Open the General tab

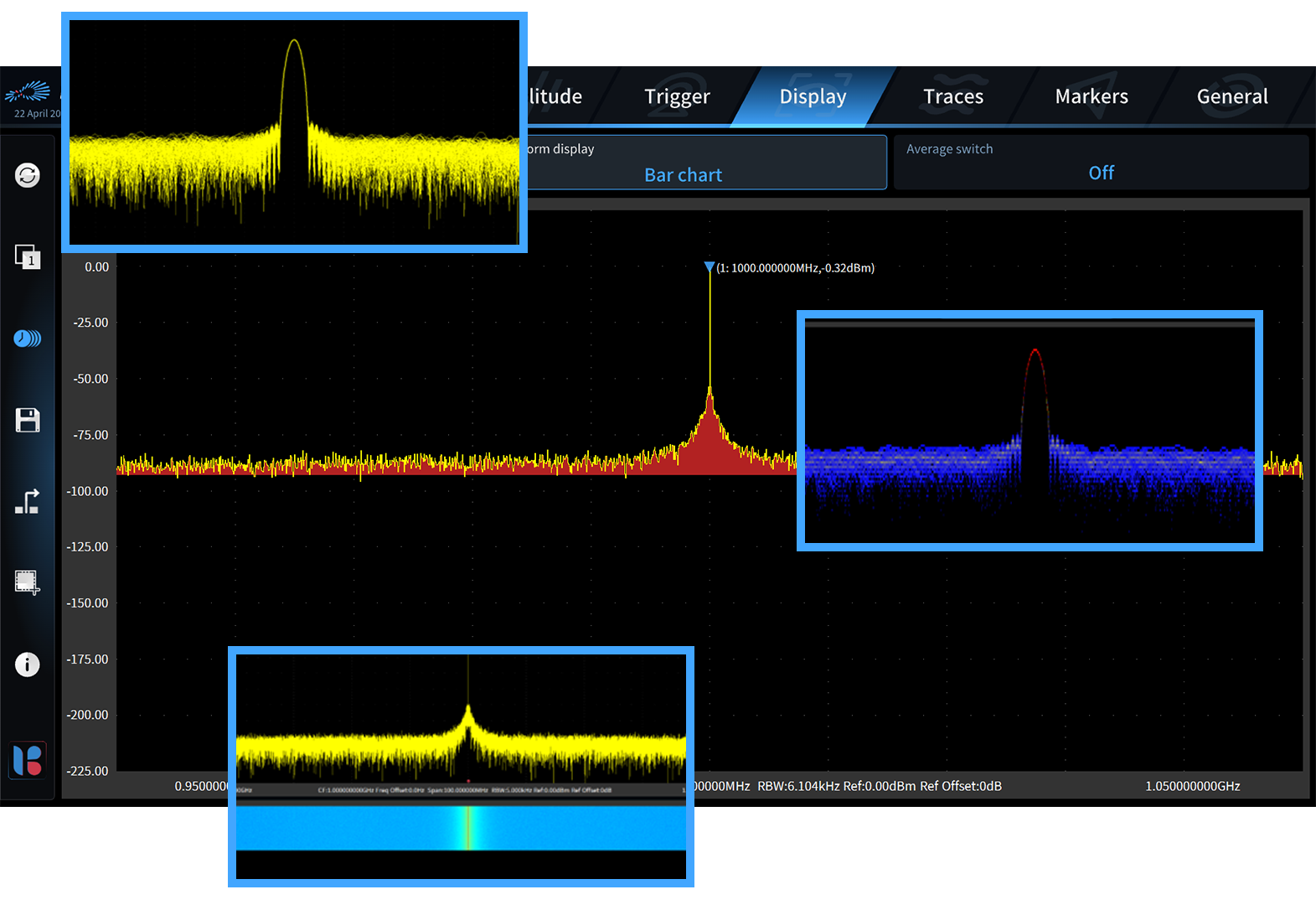coord(1232,97)
